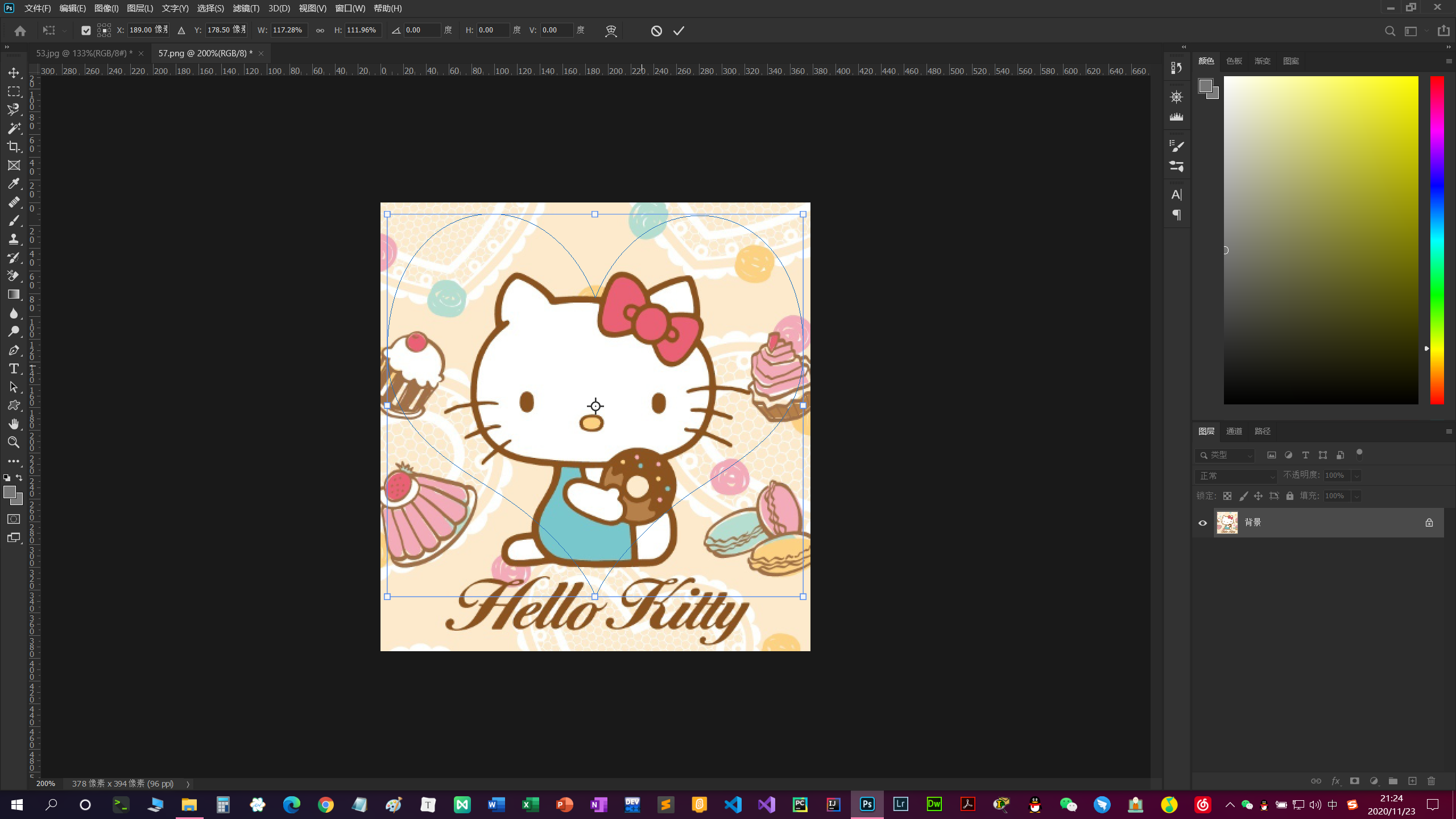
Task: Toggle the reference point checkbox
Action: (86, 31)
